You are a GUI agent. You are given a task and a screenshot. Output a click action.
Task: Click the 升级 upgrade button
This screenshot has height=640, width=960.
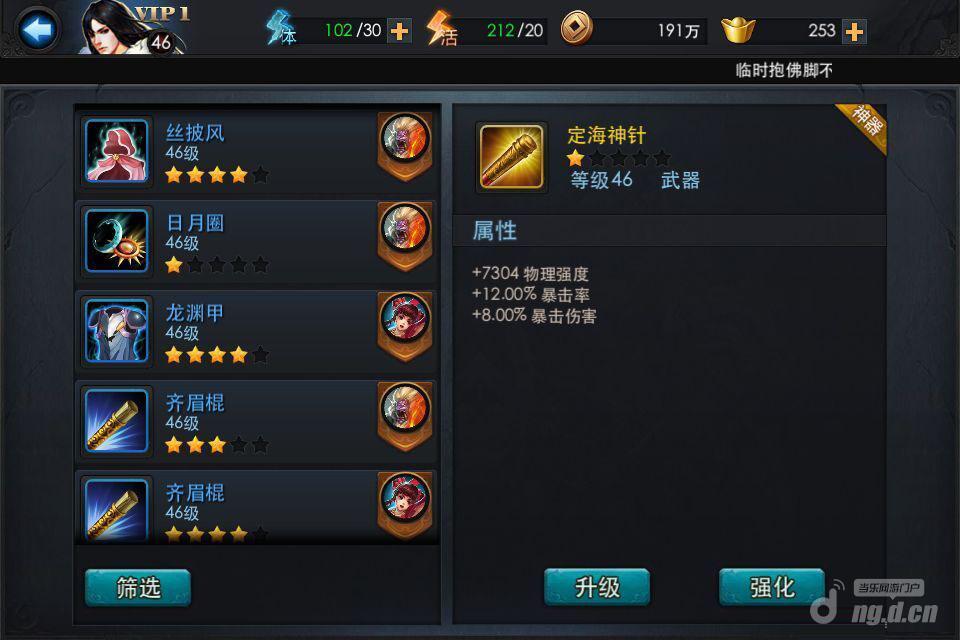(597, 587)
